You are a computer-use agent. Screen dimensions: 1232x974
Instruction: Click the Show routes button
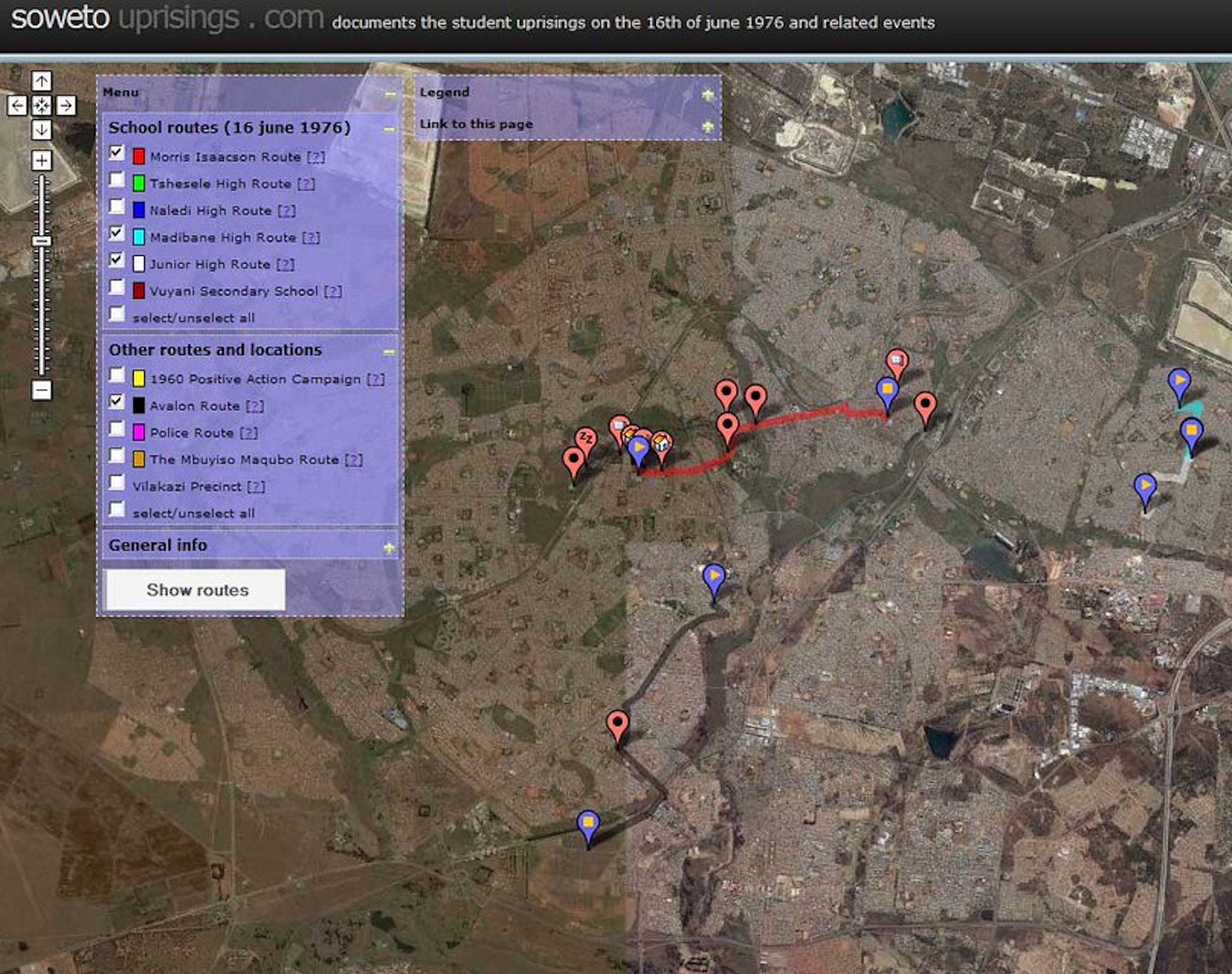pos(196,590)
